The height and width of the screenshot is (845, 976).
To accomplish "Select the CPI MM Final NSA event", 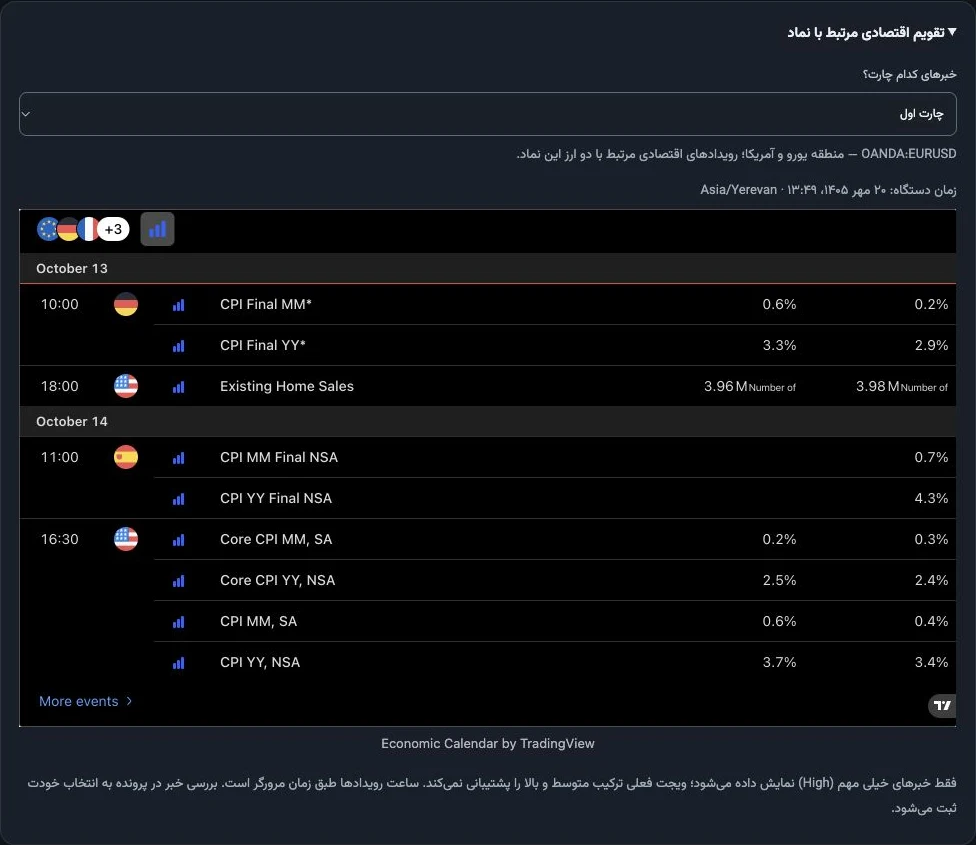I will [x=279, y=457].
